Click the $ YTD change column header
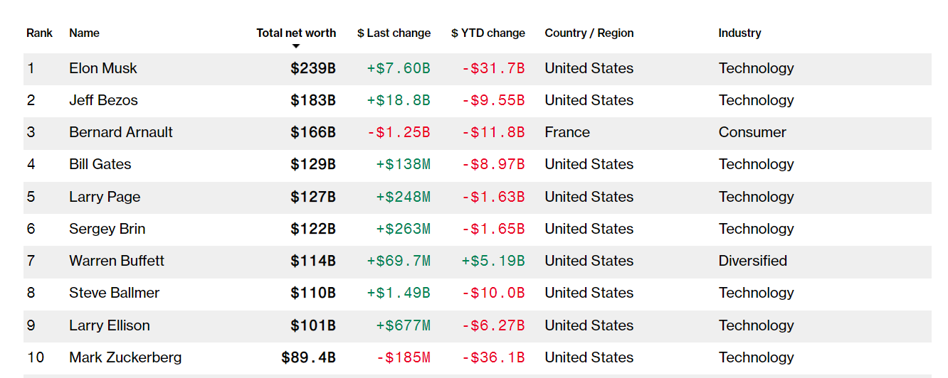 tap(488, 33)
